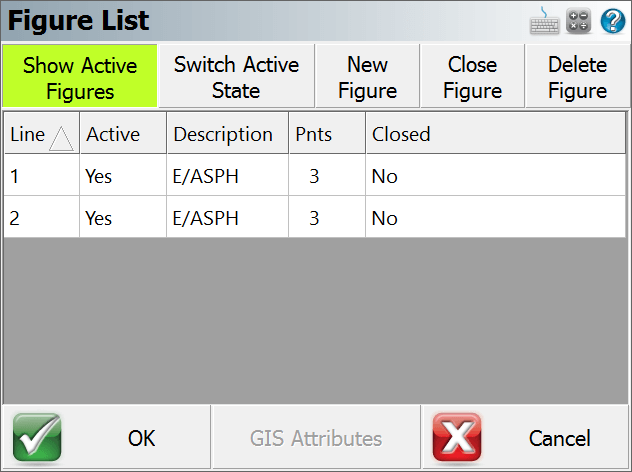Click the red X cancel icon

tap(457, 438)
